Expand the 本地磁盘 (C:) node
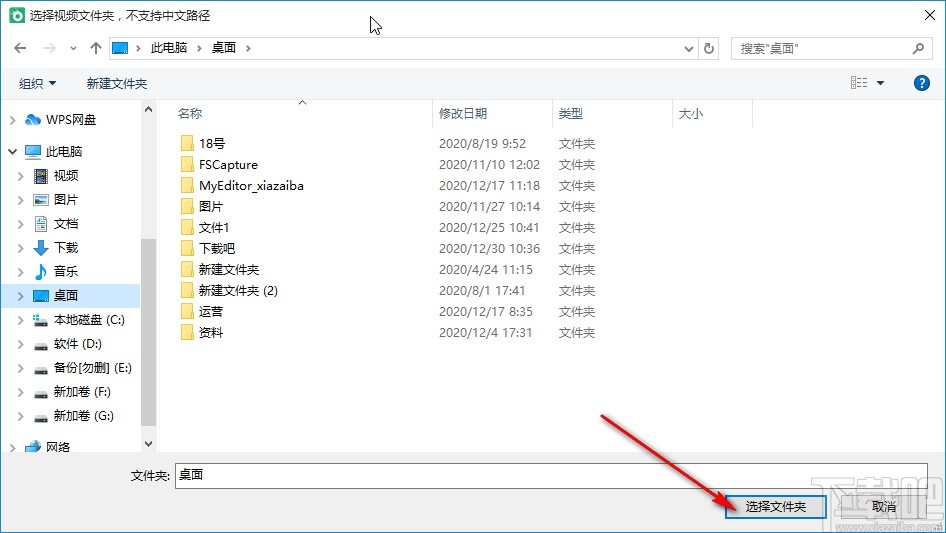The width and height of the screenshot is (946, 533). (21, 321)
